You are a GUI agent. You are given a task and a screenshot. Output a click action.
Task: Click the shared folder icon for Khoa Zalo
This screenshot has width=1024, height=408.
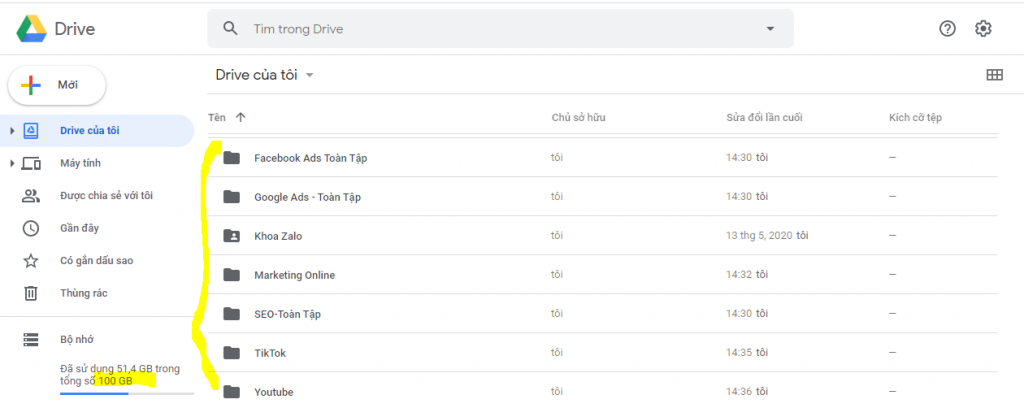point(231,236)
